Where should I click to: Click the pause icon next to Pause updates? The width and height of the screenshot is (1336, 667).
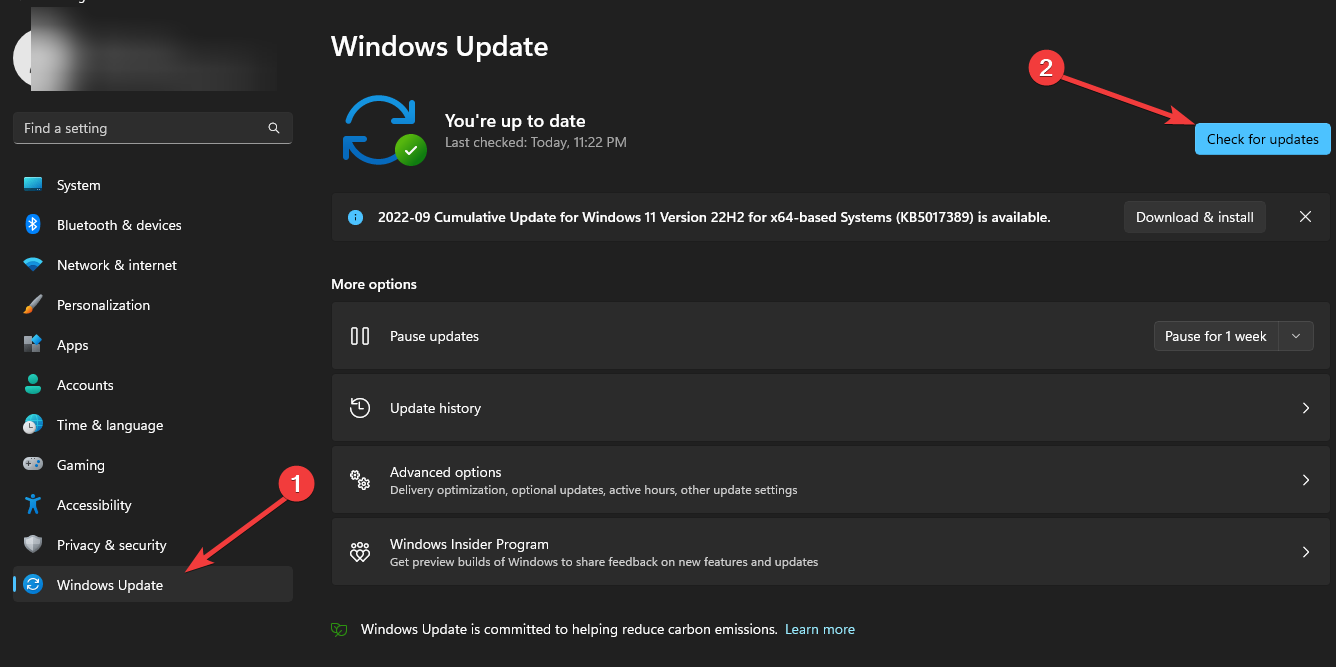point(360,336)
